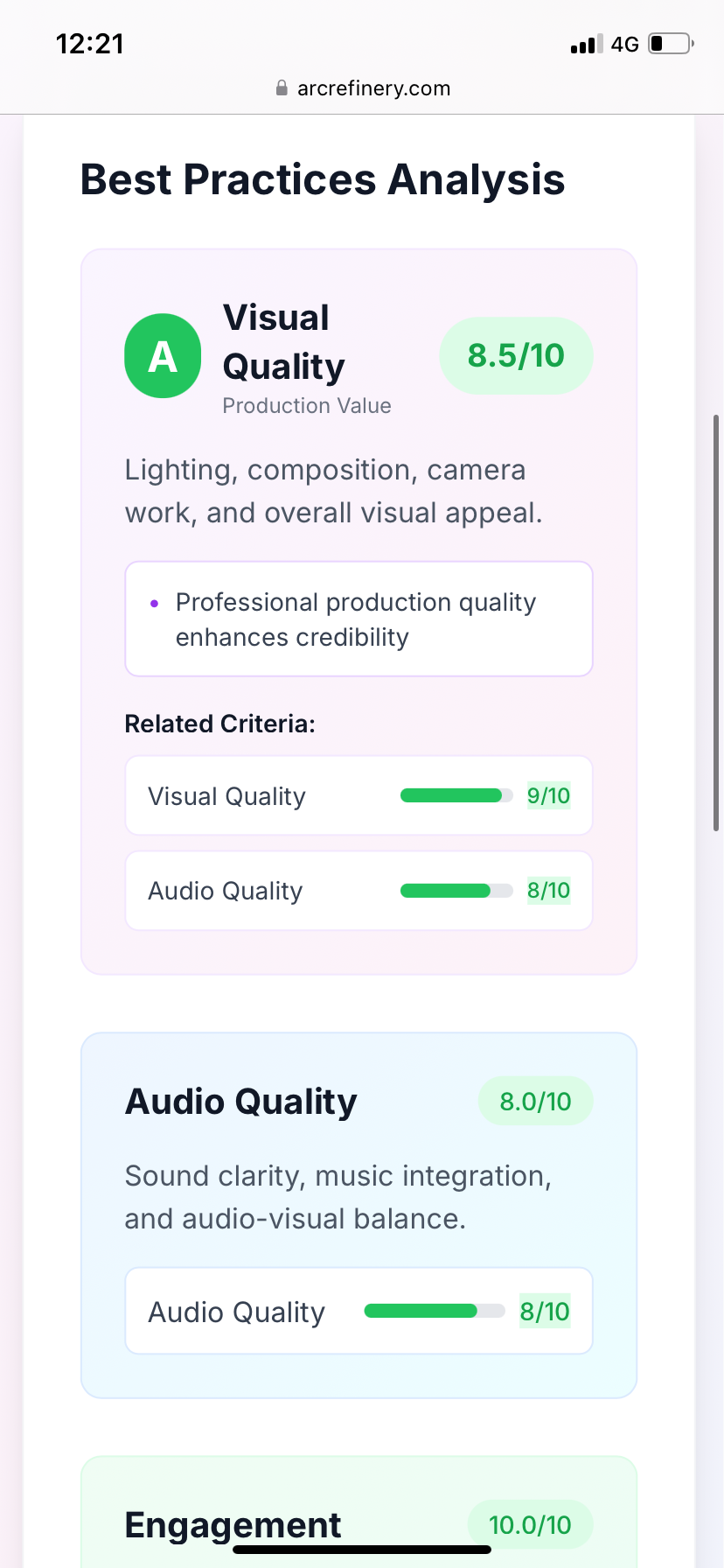724x1568 pixels.
Task: Click the purple bullet before Professional production
Action: pyautogui.click(x=155, y=603)
